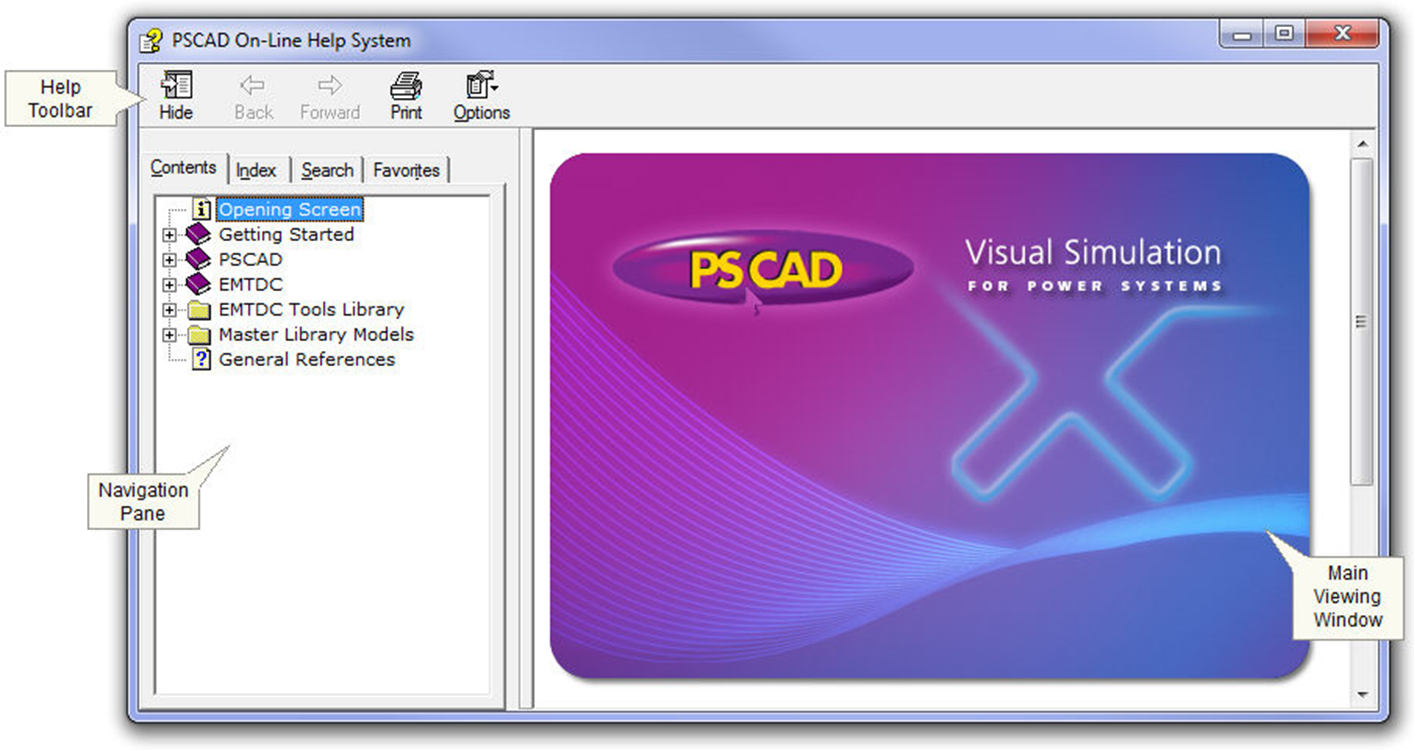1414x750 pixels.
Task: Select the PSCAD tree entry
Action: [250, 260]
